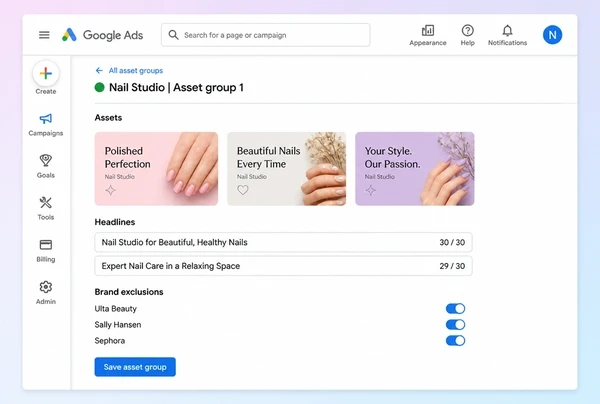This screenshot has height=404, width=600.
Task: Click the green status dot for asset group
Action: point(99,87)
